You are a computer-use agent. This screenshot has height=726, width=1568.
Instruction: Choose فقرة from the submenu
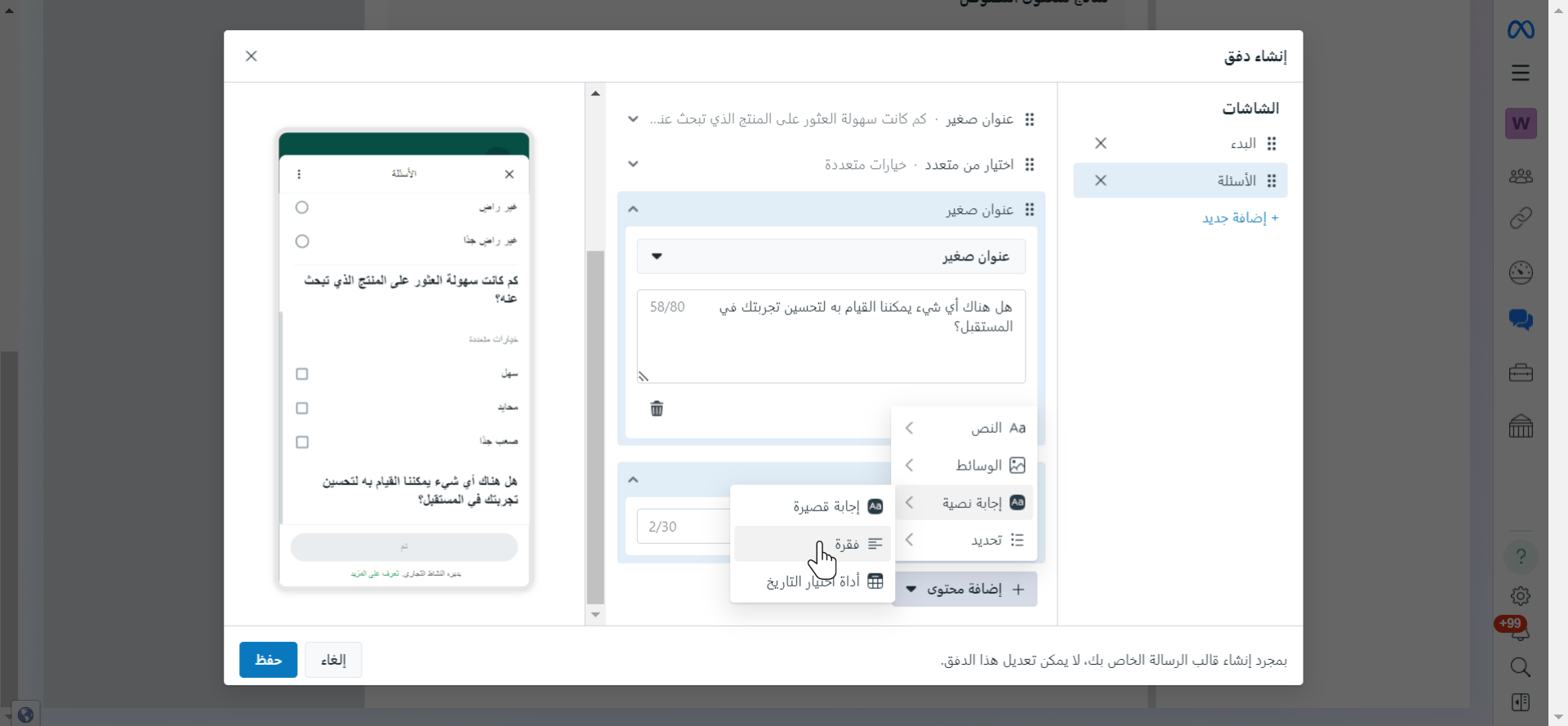point(813,544)
